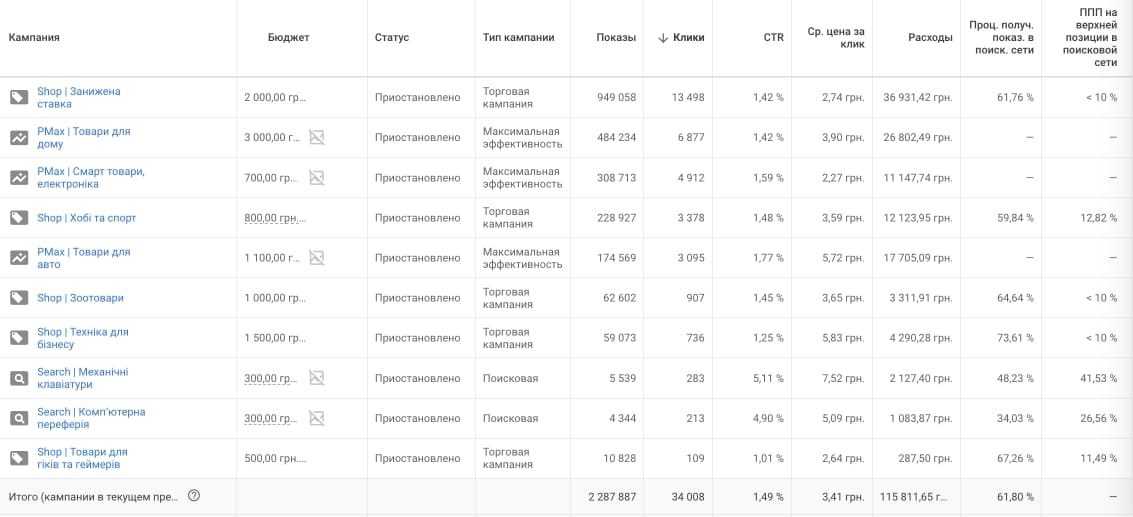
Task: Click the shopping tag icon for Shop | Занижена ставка
Action: (x=19, y=98)
